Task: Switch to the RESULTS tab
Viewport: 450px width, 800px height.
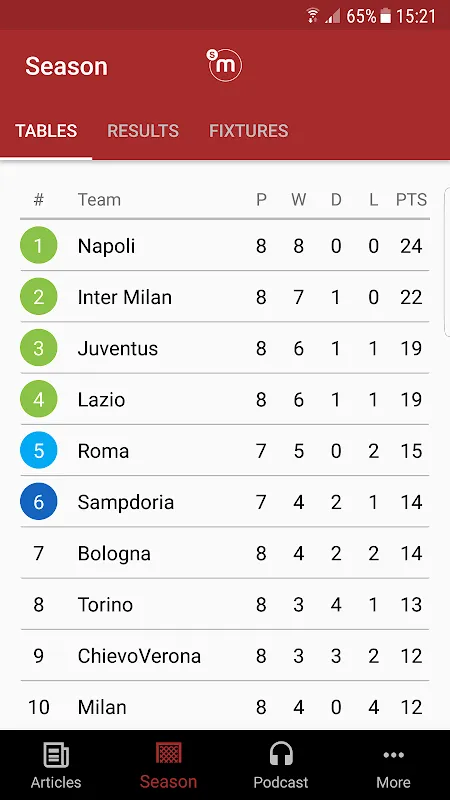Action: 143,131
